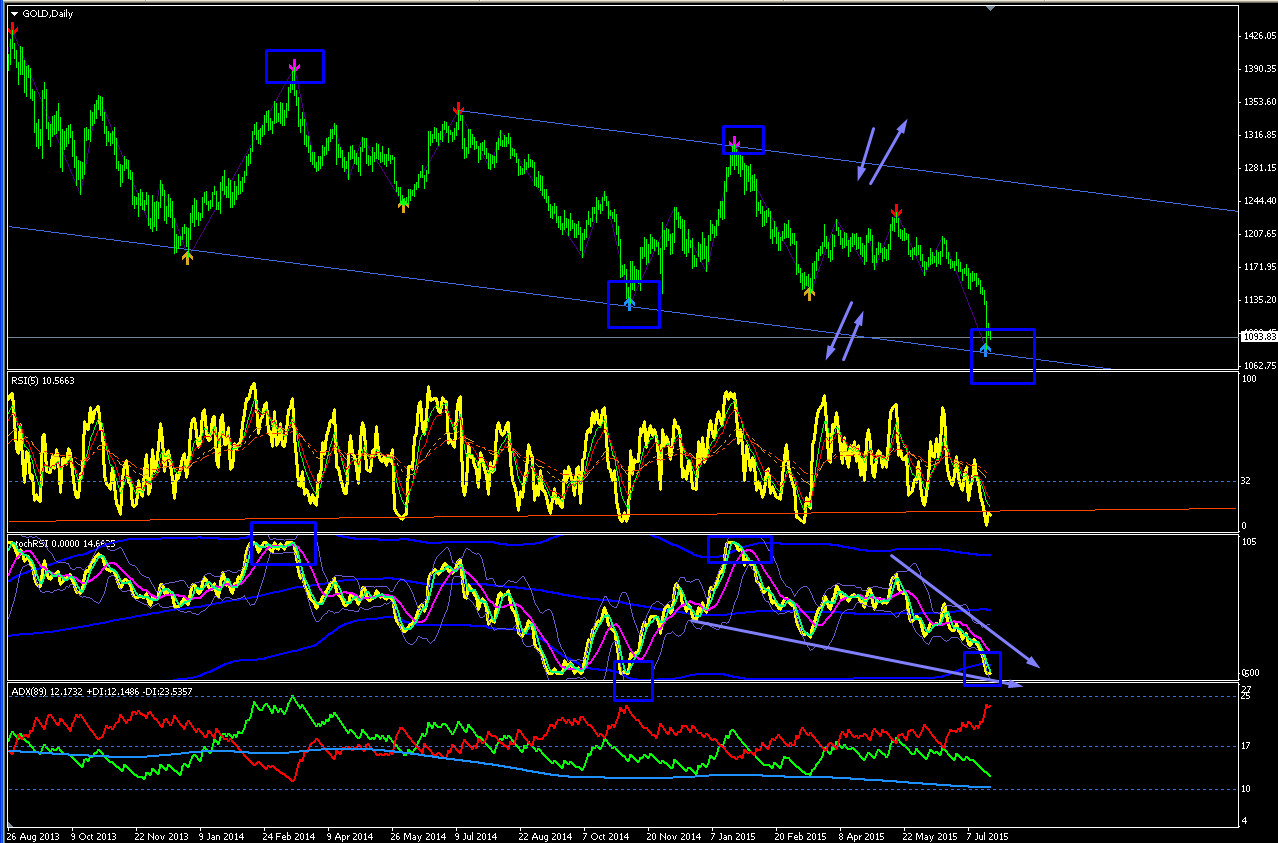The width and height of the screenshot is (1278, 843).
Task: Select red down arrow at May 2015 high
Action: pyautogui.click(x=897, y=210)
